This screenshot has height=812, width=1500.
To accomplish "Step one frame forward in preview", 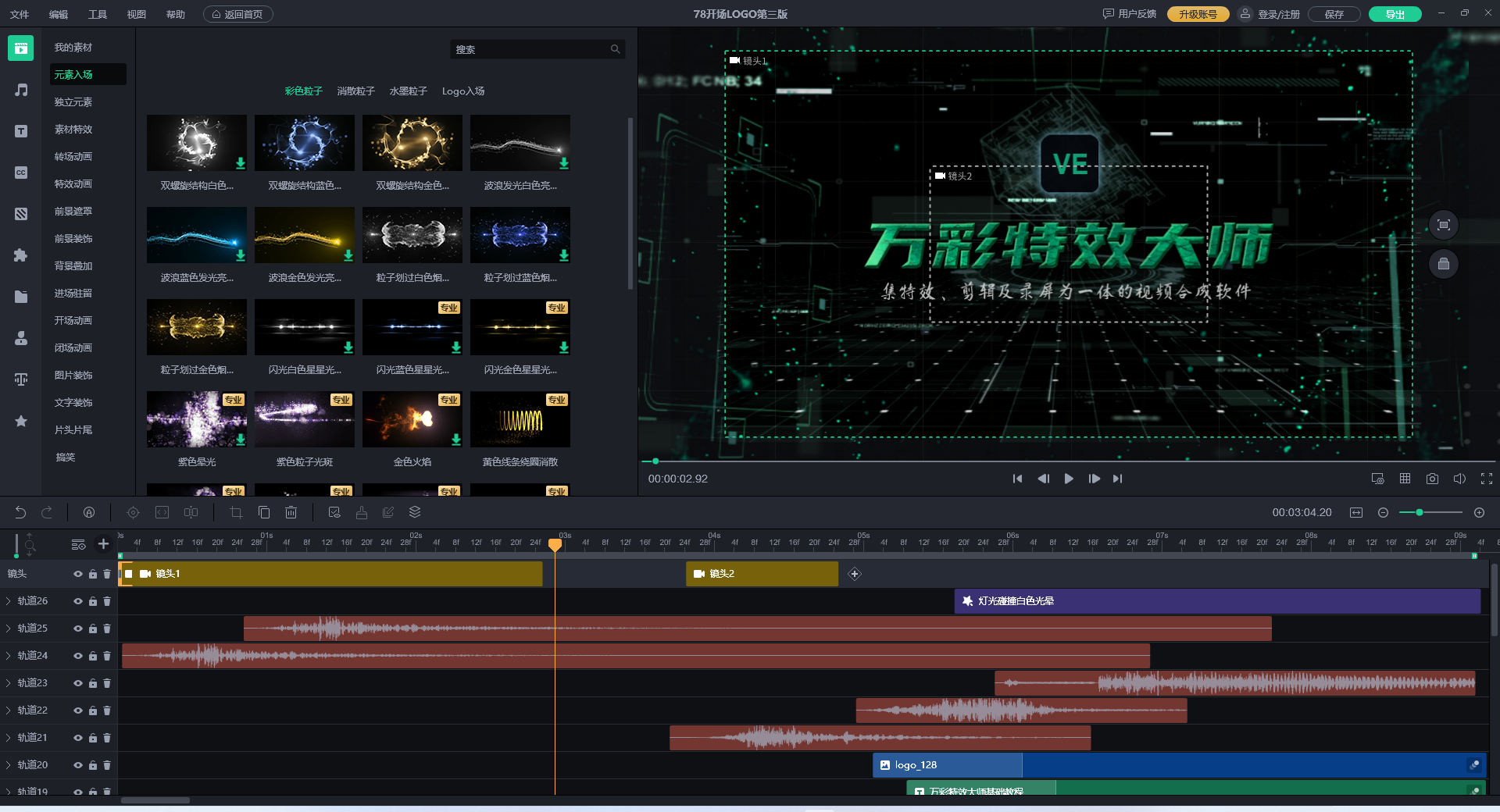I will coord(1094,479).
